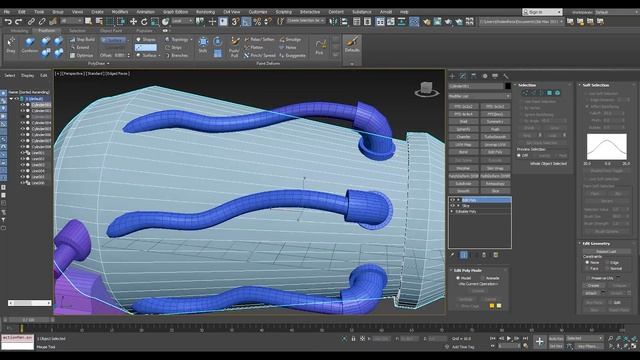
Task: Set Preview Selection to Off
Action: click(x=519, y=156)
